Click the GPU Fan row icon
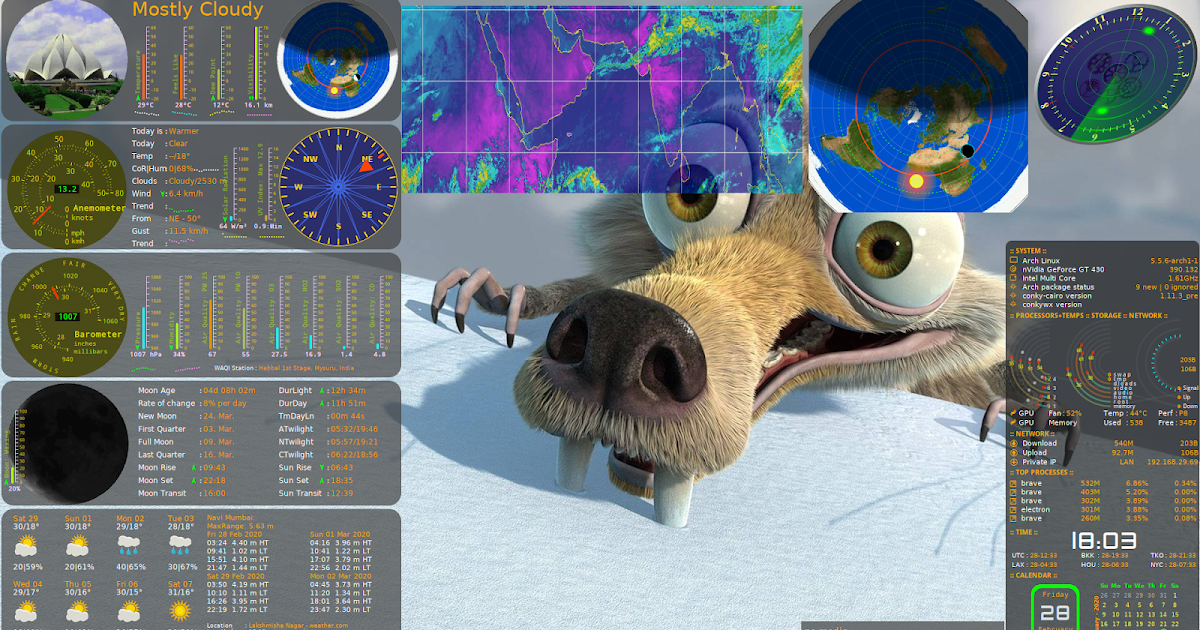 click(x=1014, y=413)
